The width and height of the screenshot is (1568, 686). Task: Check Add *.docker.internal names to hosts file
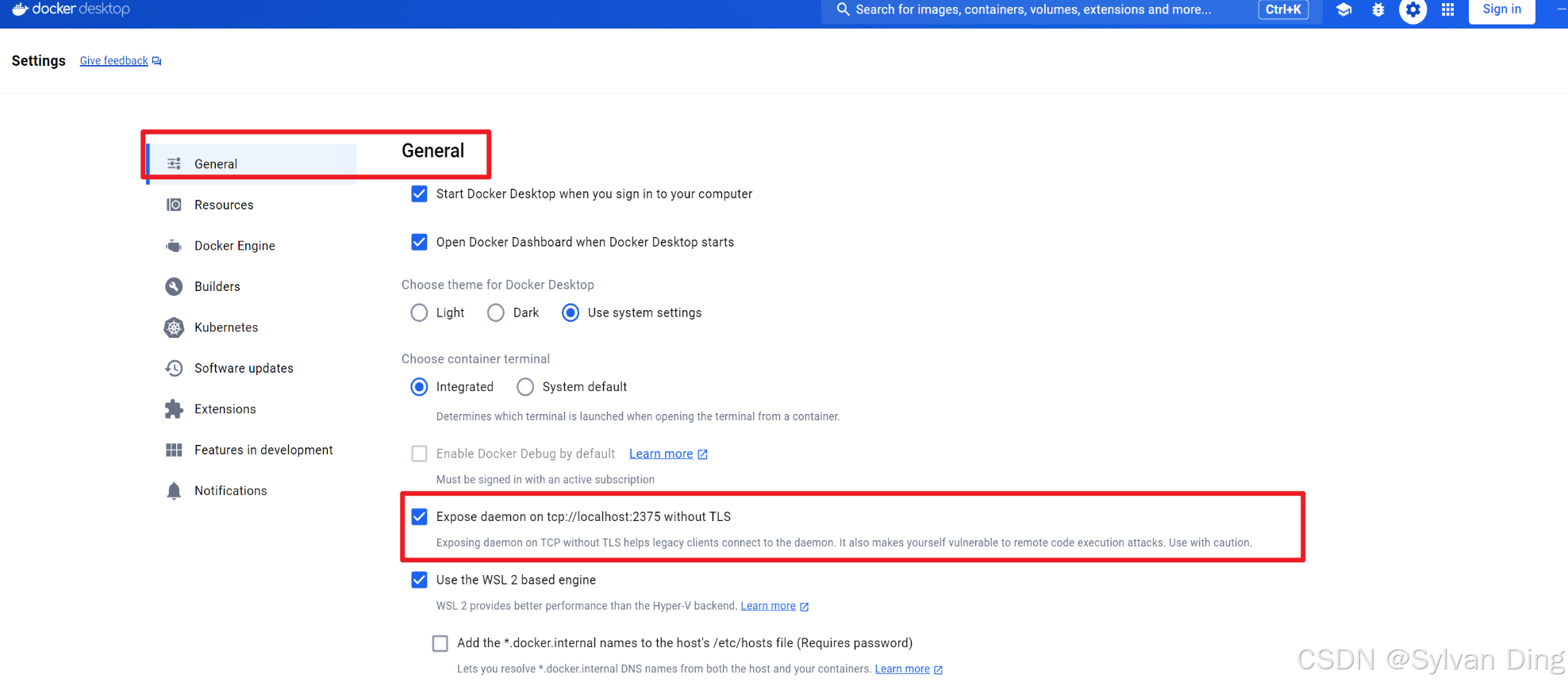point(440,643)
